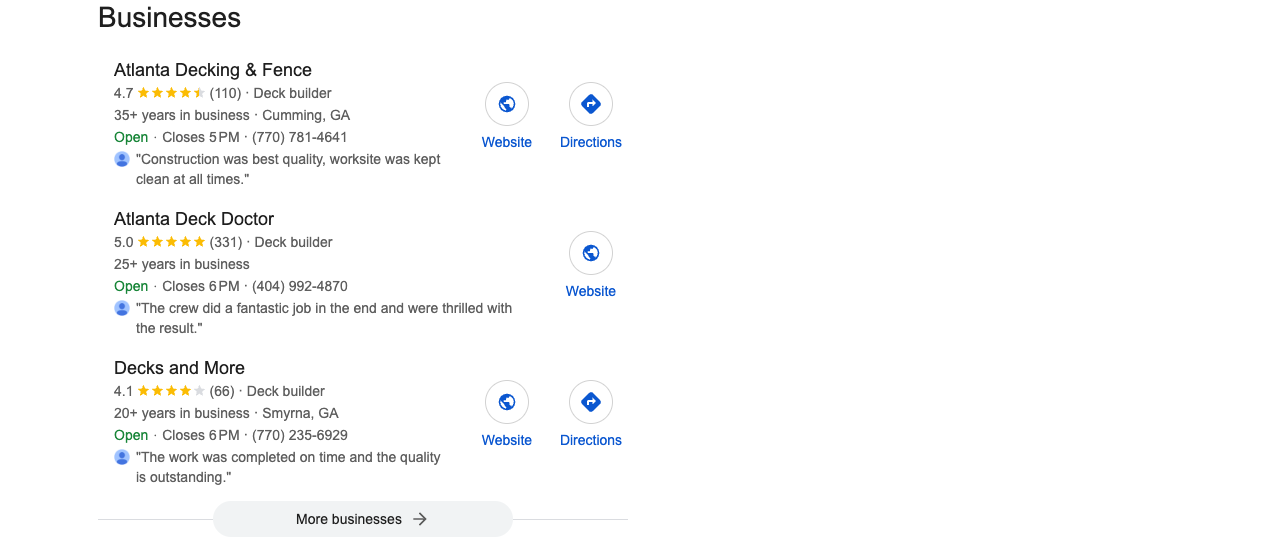This screenshot has height=537, width=1280.
Task: Open the Decks and More website globe icon
Action: tap(507, 402)
